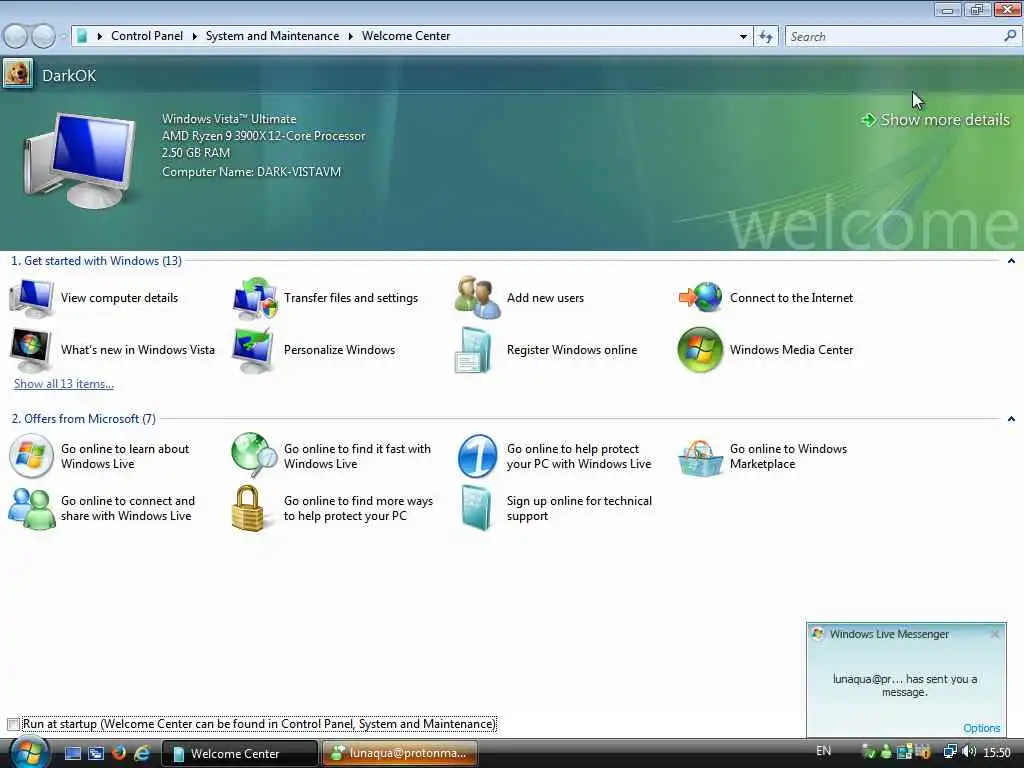1024x768 pixels.
Task: Click the 15:50 taskbar clock
Action: point(997,752)
